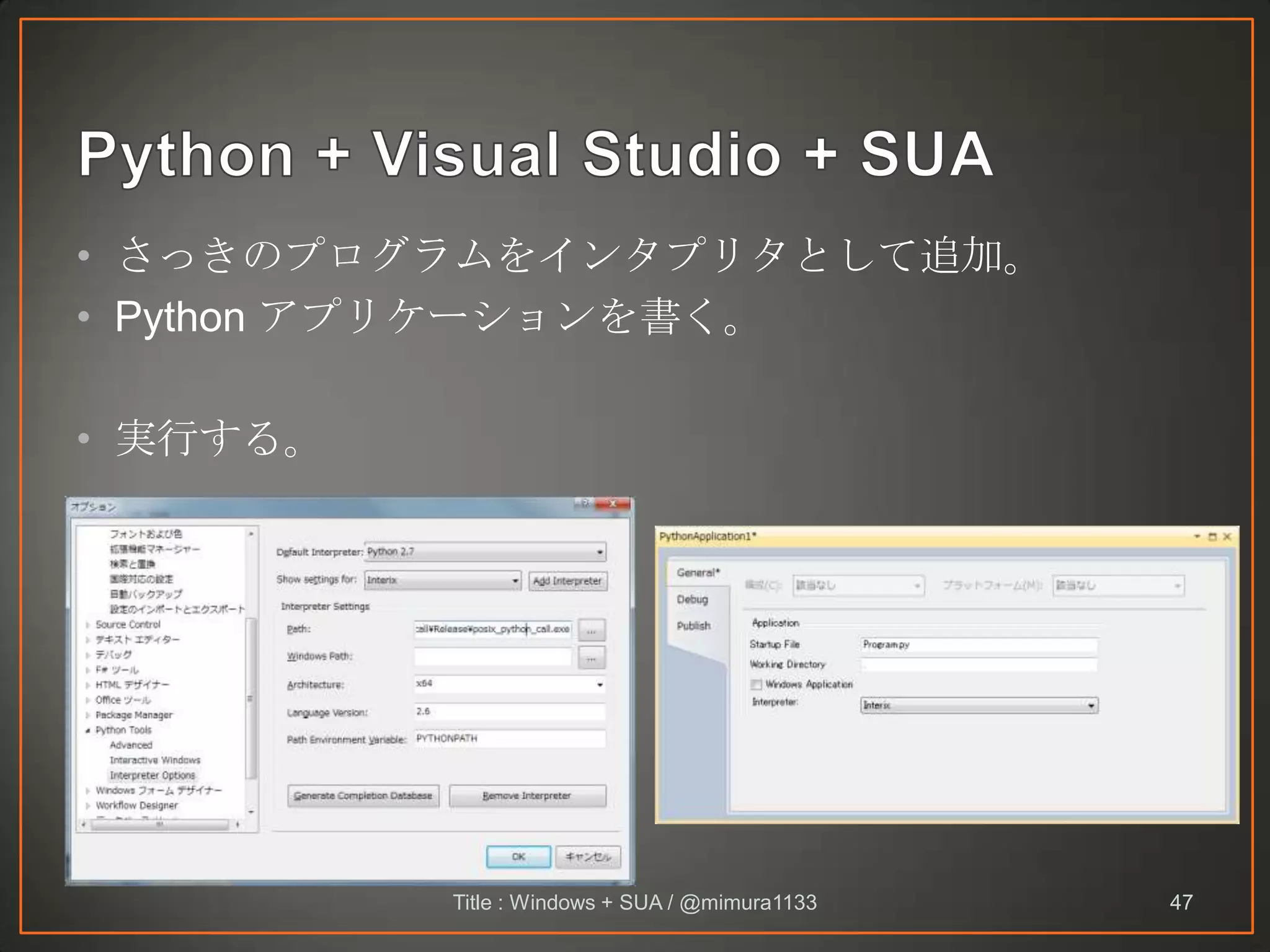1270x952 pixels.
Task: Click the Startup File field with Program.py
Action: pyautogui.click(x=979, y=645)
